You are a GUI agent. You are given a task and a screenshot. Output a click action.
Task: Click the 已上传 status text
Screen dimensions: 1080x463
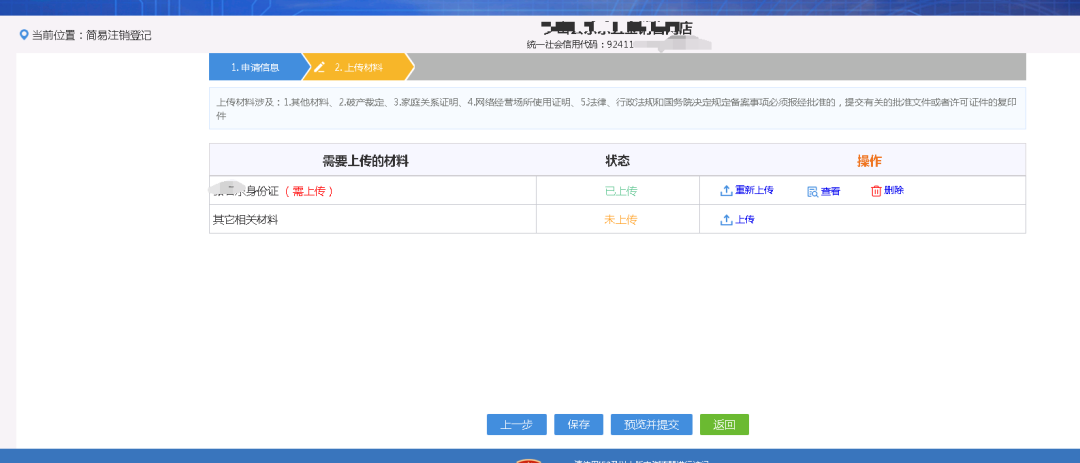620,191
